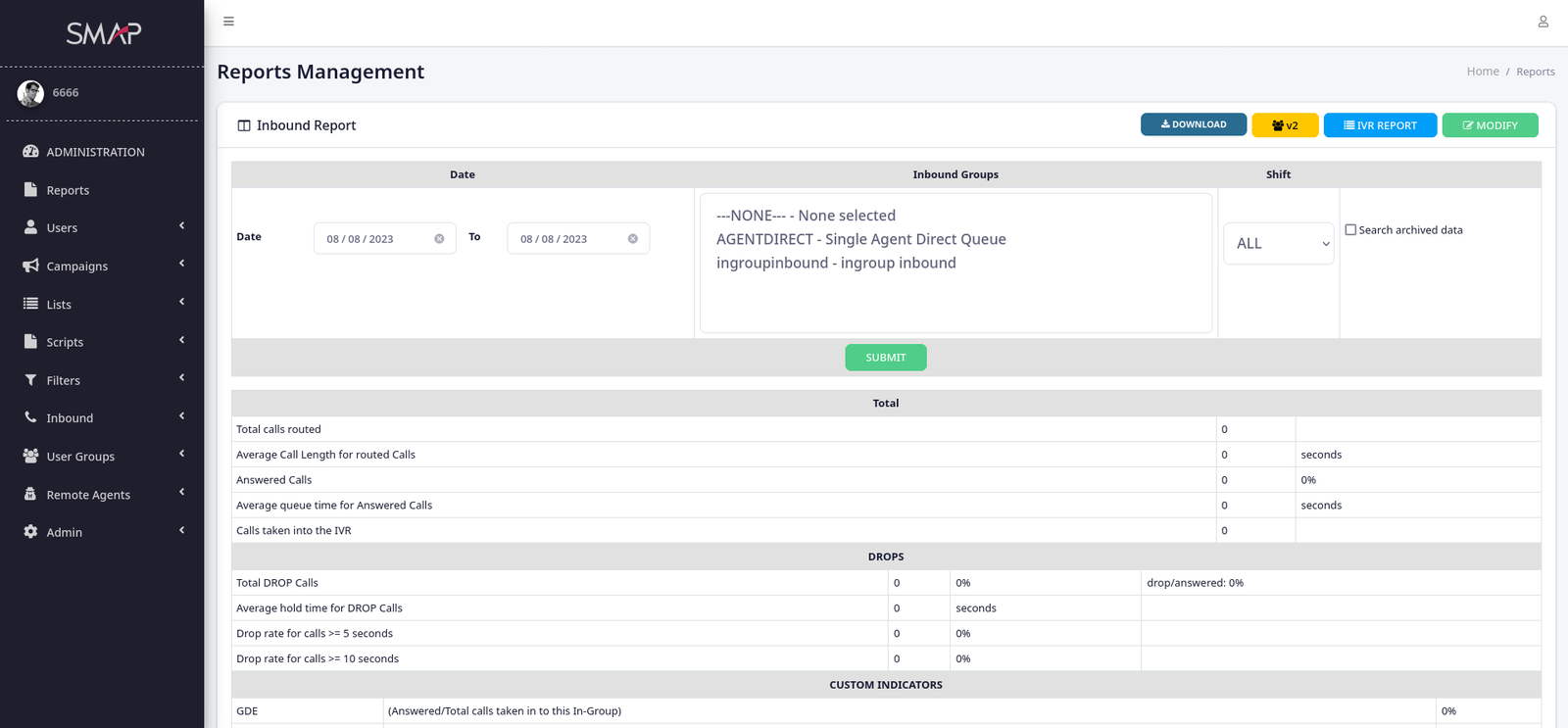Click the green MODIFY button
Viewport: 1568px width, 728px height.
point(1490,124)
